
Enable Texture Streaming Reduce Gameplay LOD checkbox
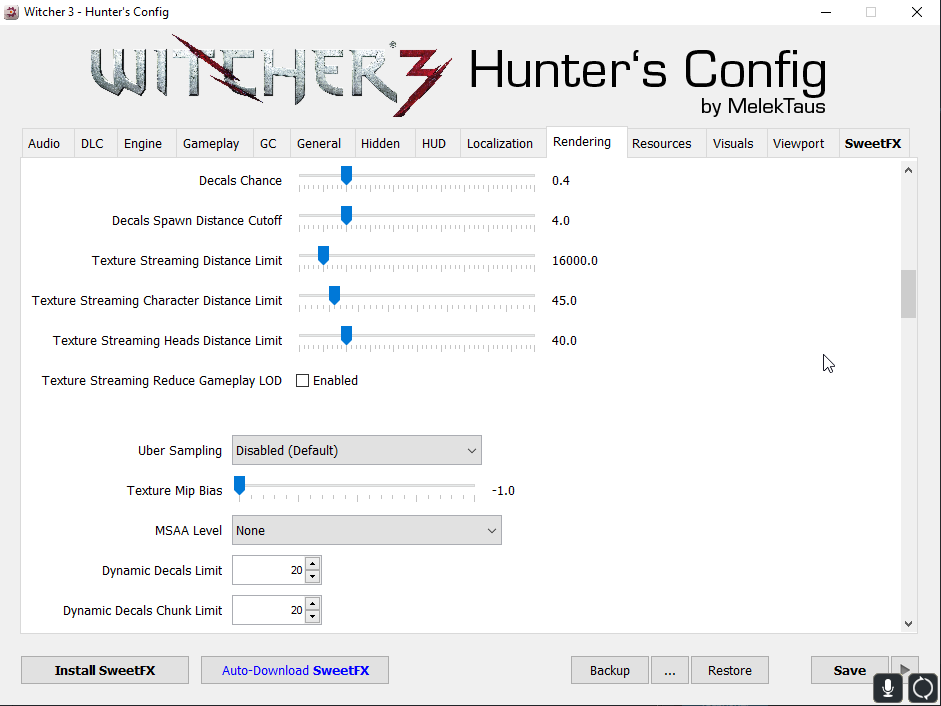(x=302, y=381)
